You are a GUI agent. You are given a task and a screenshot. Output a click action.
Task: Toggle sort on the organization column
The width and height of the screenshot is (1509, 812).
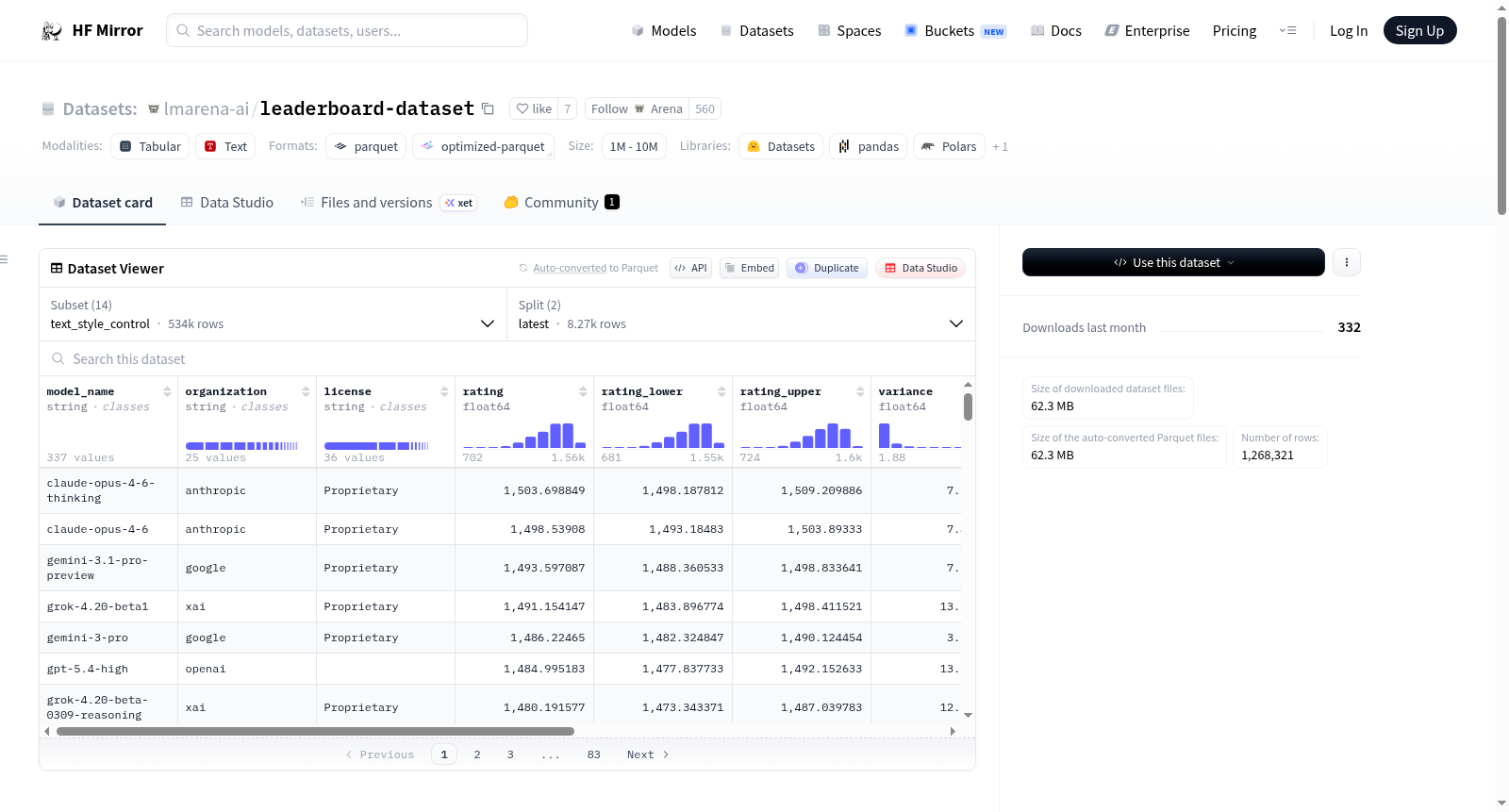click(x=306, y=391)
